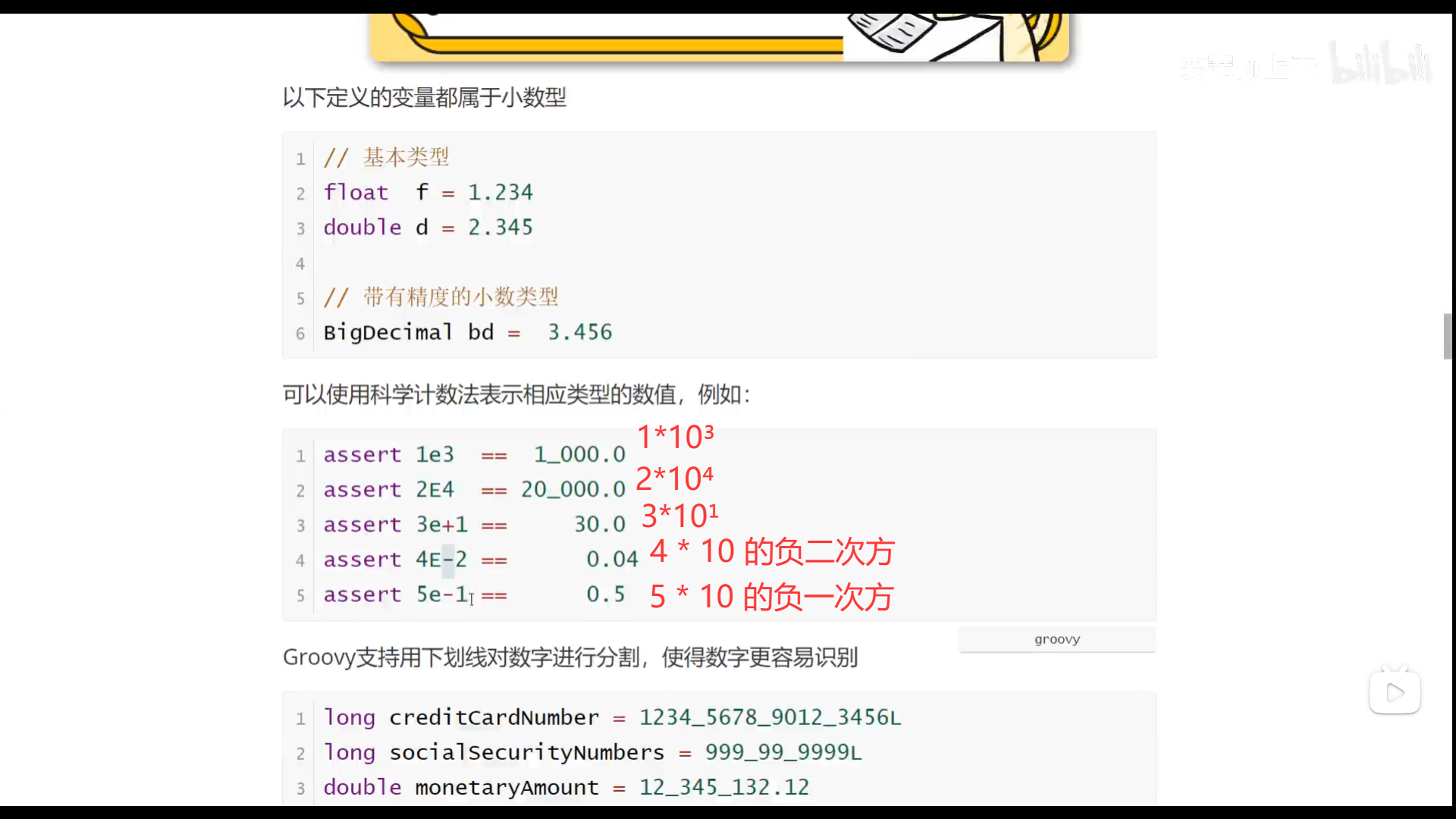Click the BigDecimal bd code line

coord(467,332)
